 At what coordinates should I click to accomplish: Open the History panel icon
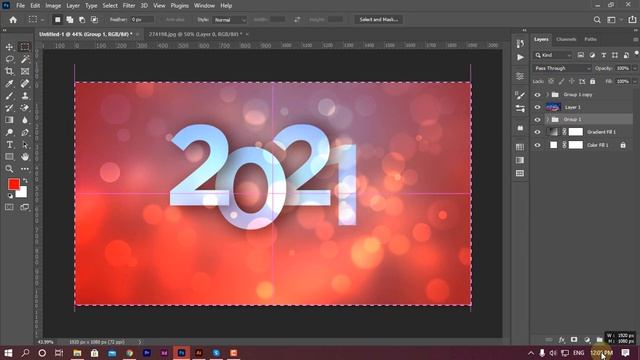tap(520, 44)
